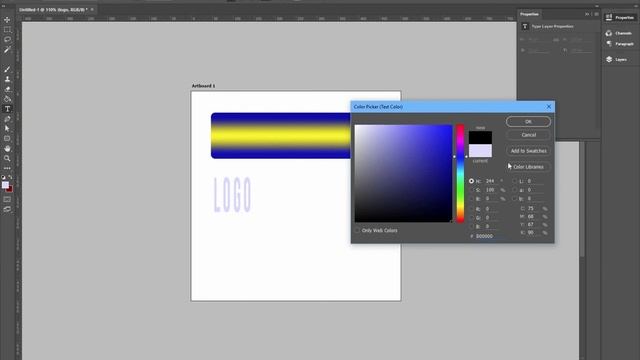Select the Pen tool
The width and height of the screenshot is (640, 360).
pos(7,119)
